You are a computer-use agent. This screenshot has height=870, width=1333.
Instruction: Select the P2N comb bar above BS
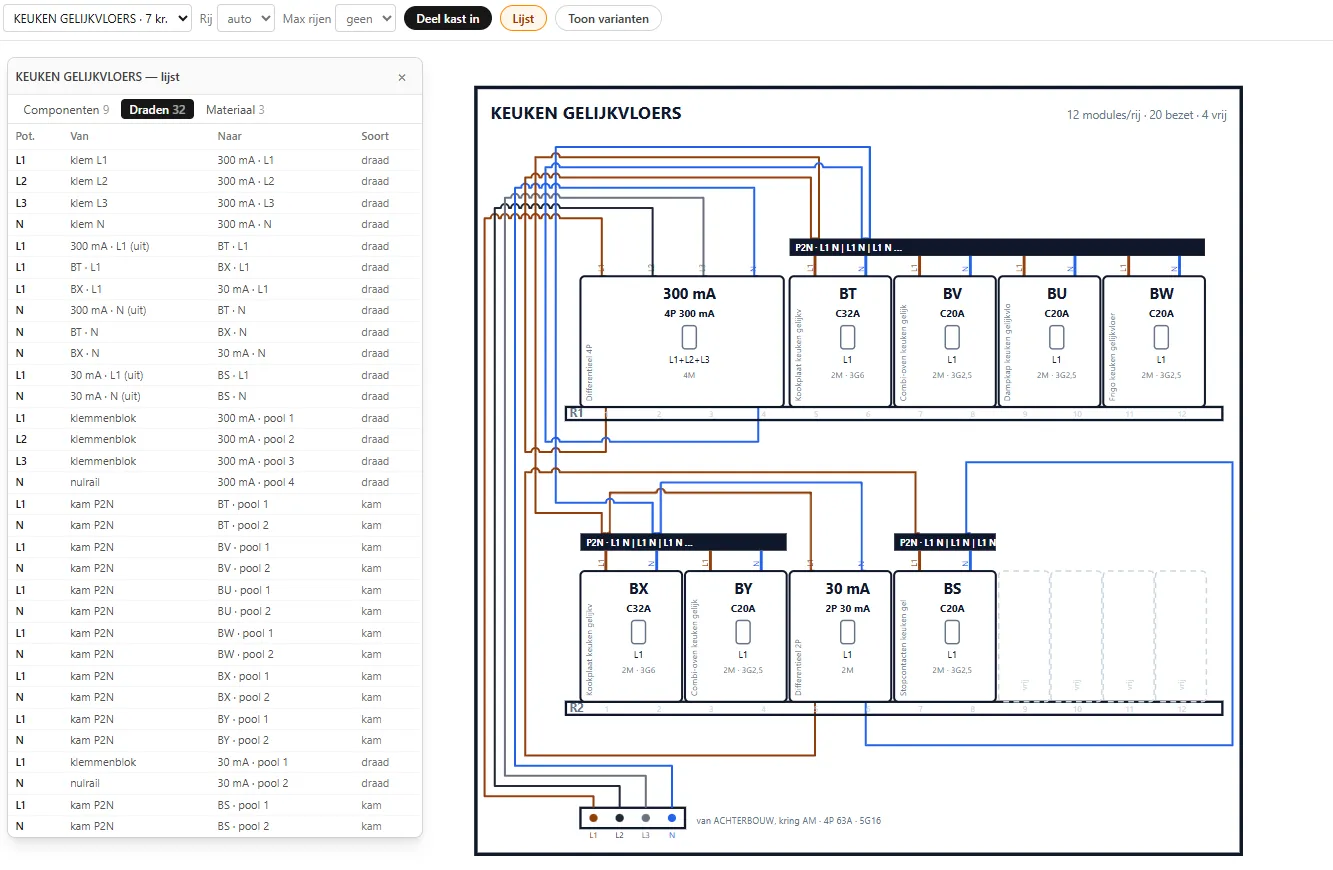(945, 542)
